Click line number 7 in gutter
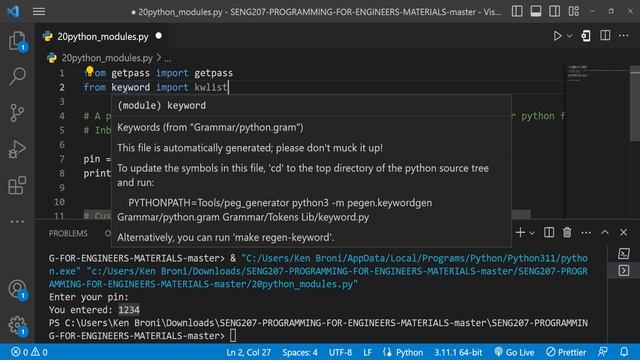Image resolution: width=640 pixels, height=360 pixels. (62, 159)
